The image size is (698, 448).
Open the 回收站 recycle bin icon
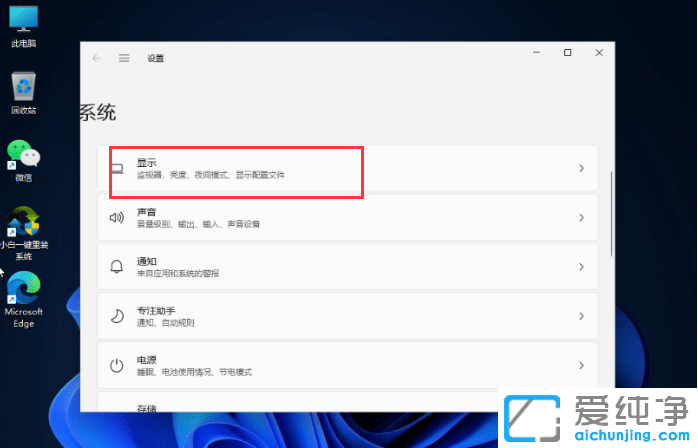pyautogui.click(x=24, y=93)
